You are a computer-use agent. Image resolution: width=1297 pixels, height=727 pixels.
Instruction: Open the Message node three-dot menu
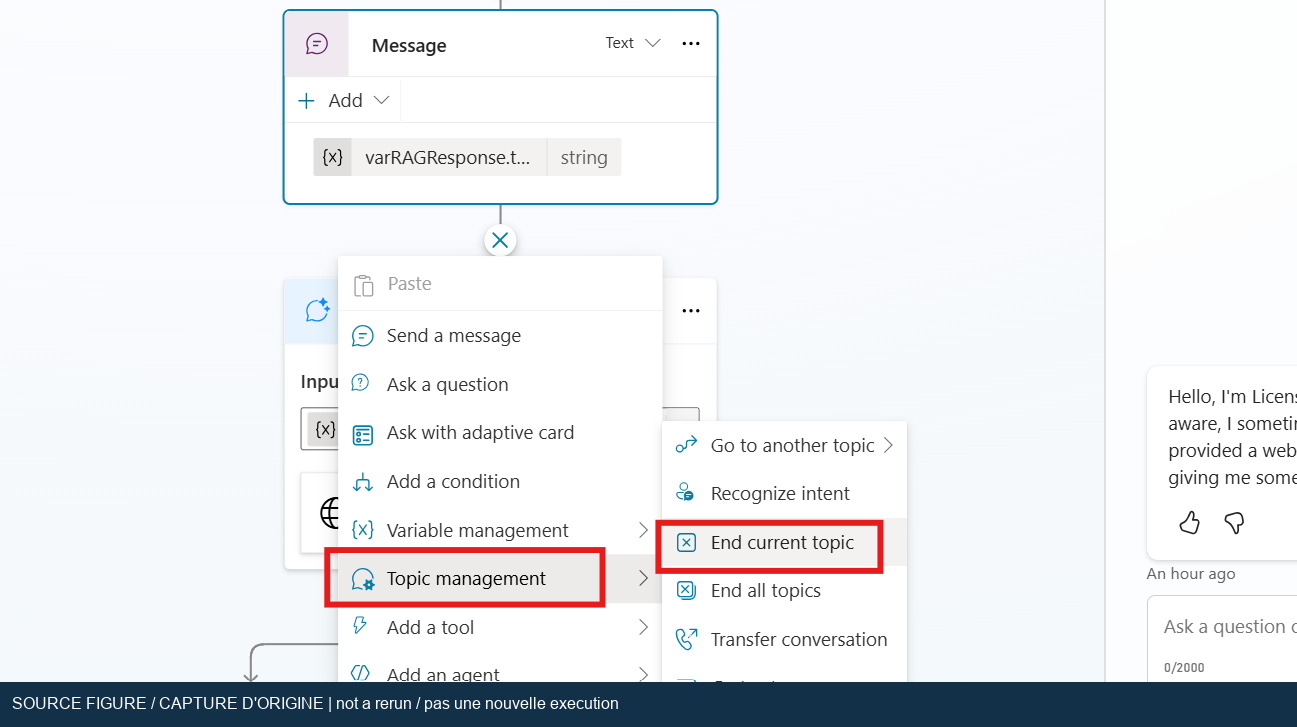(x=691, y=44)
